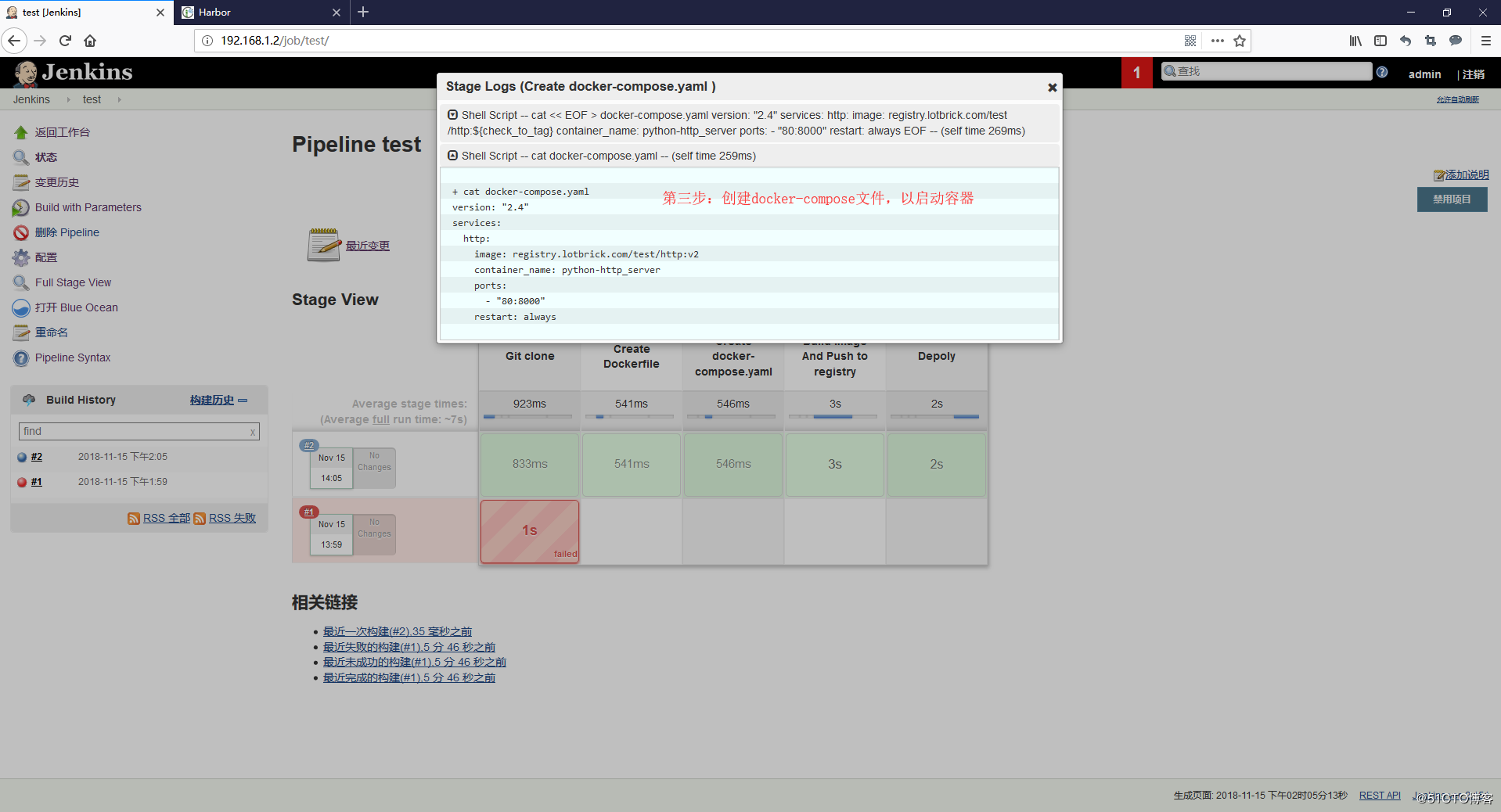Click the 返回工作台 back arrow icon
This screenshot has width=1501, height=812.
(x=21, y=132)
